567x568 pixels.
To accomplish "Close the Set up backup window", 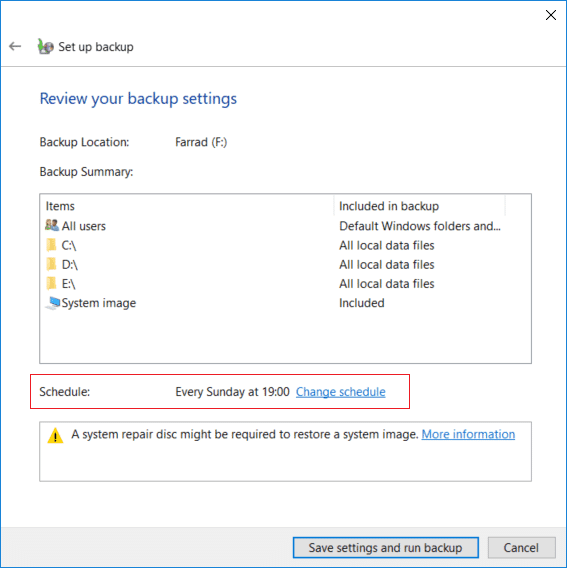I will pos(551,15).
